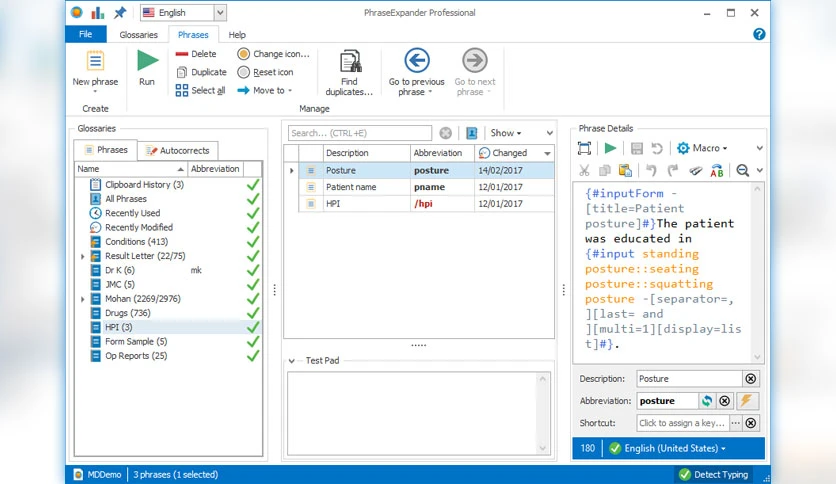Click the zoom out magnifier icon
Image resolution: width=836 pixels, height=484 pixels.
click(742, 171)
